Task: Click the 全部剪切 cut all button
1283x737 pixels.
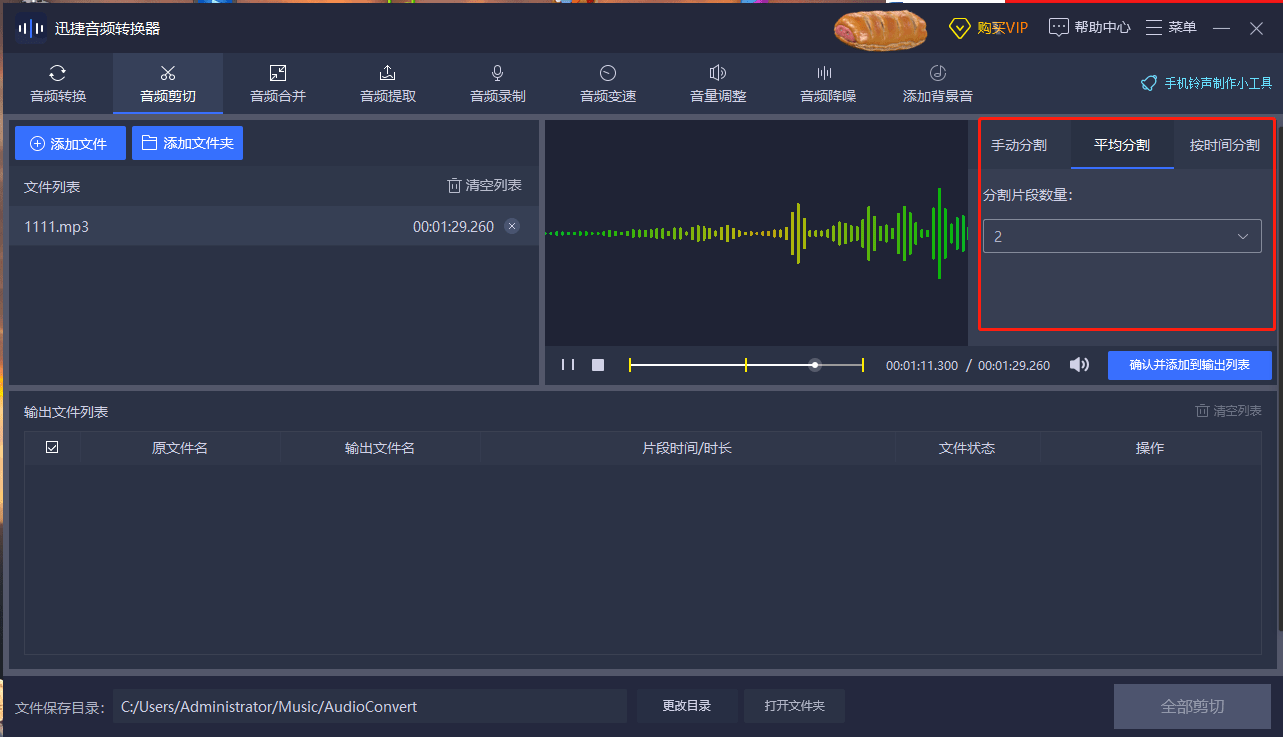Action: [1192, 706]
